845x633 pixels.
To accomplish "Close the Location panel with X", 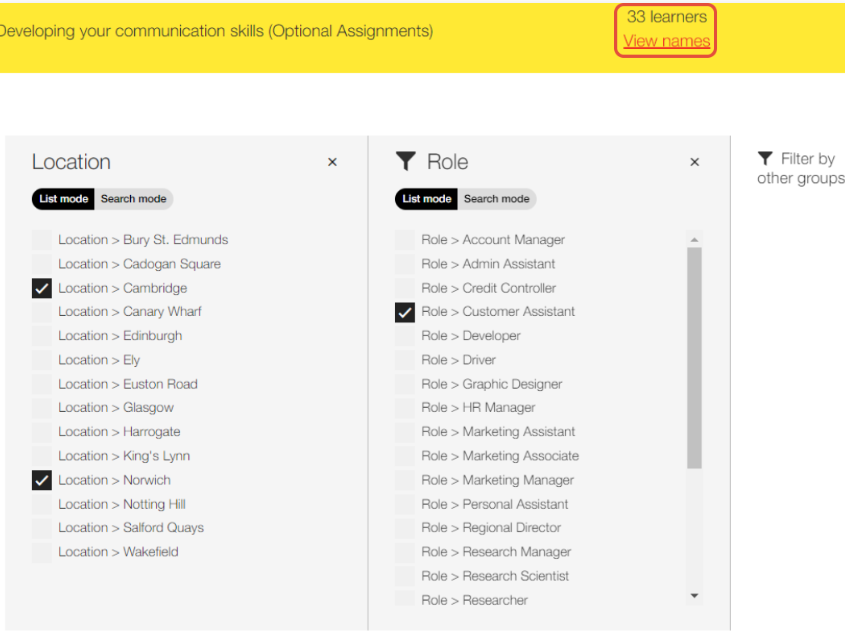I will click(333, 162).
